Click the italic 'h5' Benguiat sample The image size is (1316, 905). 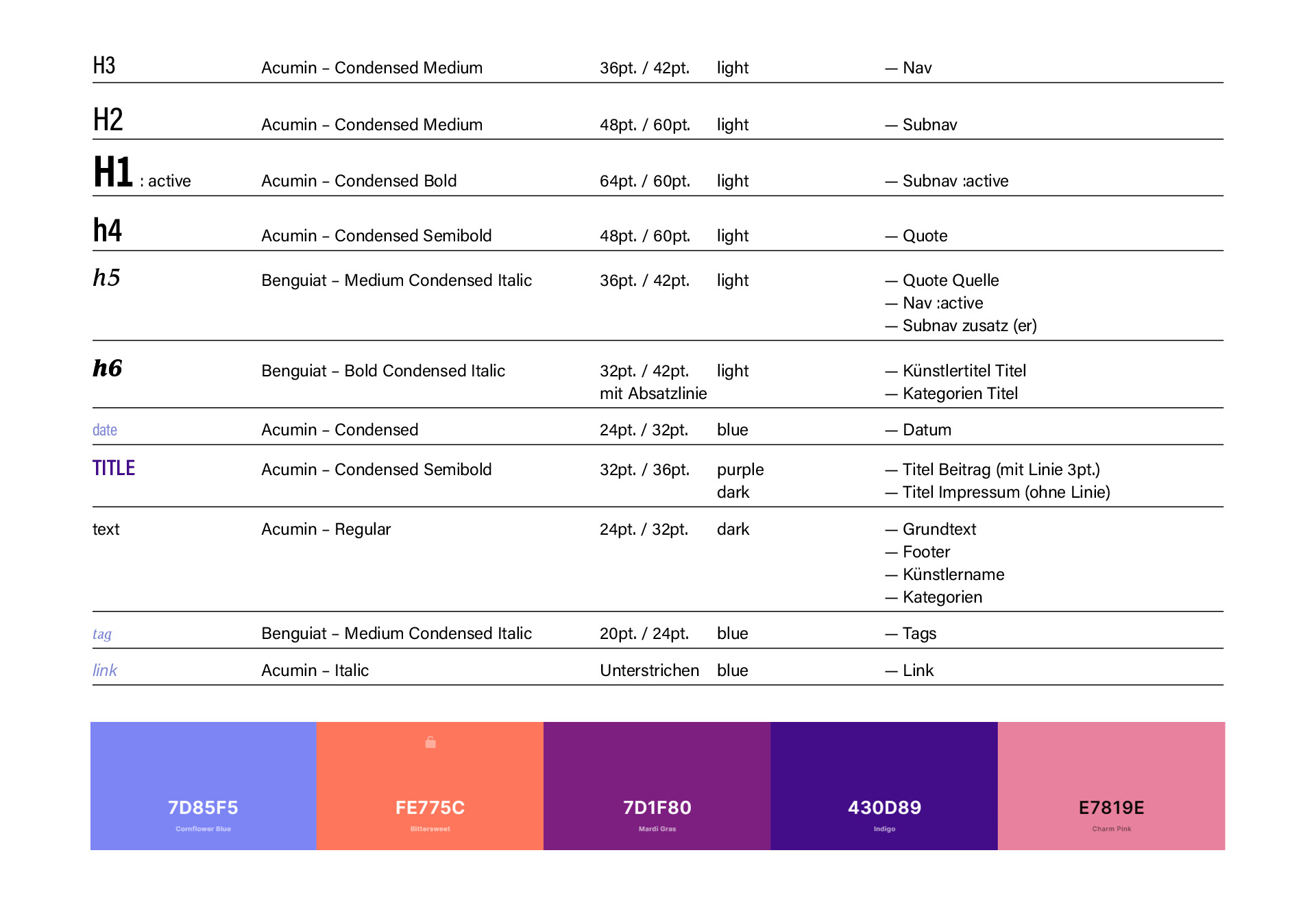point(107,278)
